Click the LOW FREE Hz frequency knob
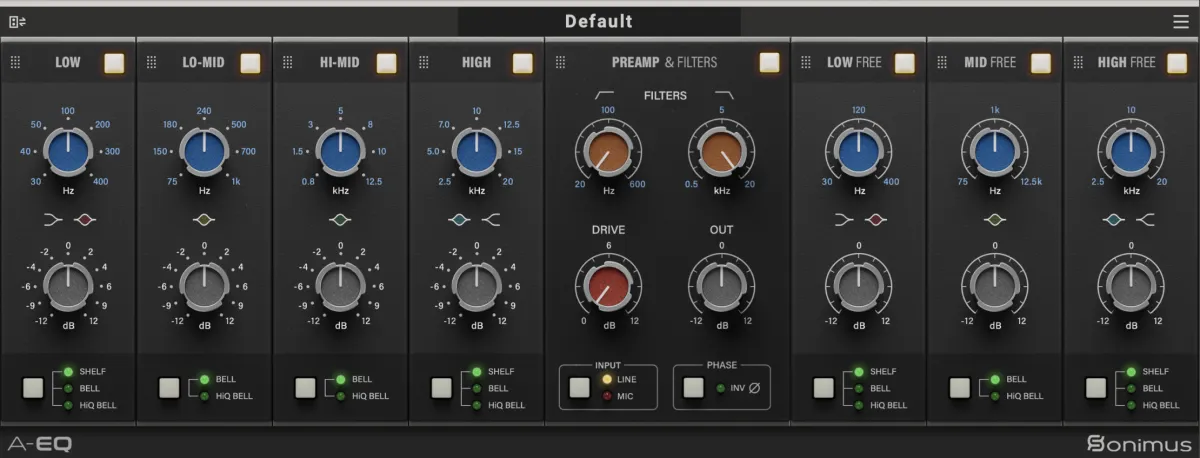1200x458 pixels. tap(859, 153)
